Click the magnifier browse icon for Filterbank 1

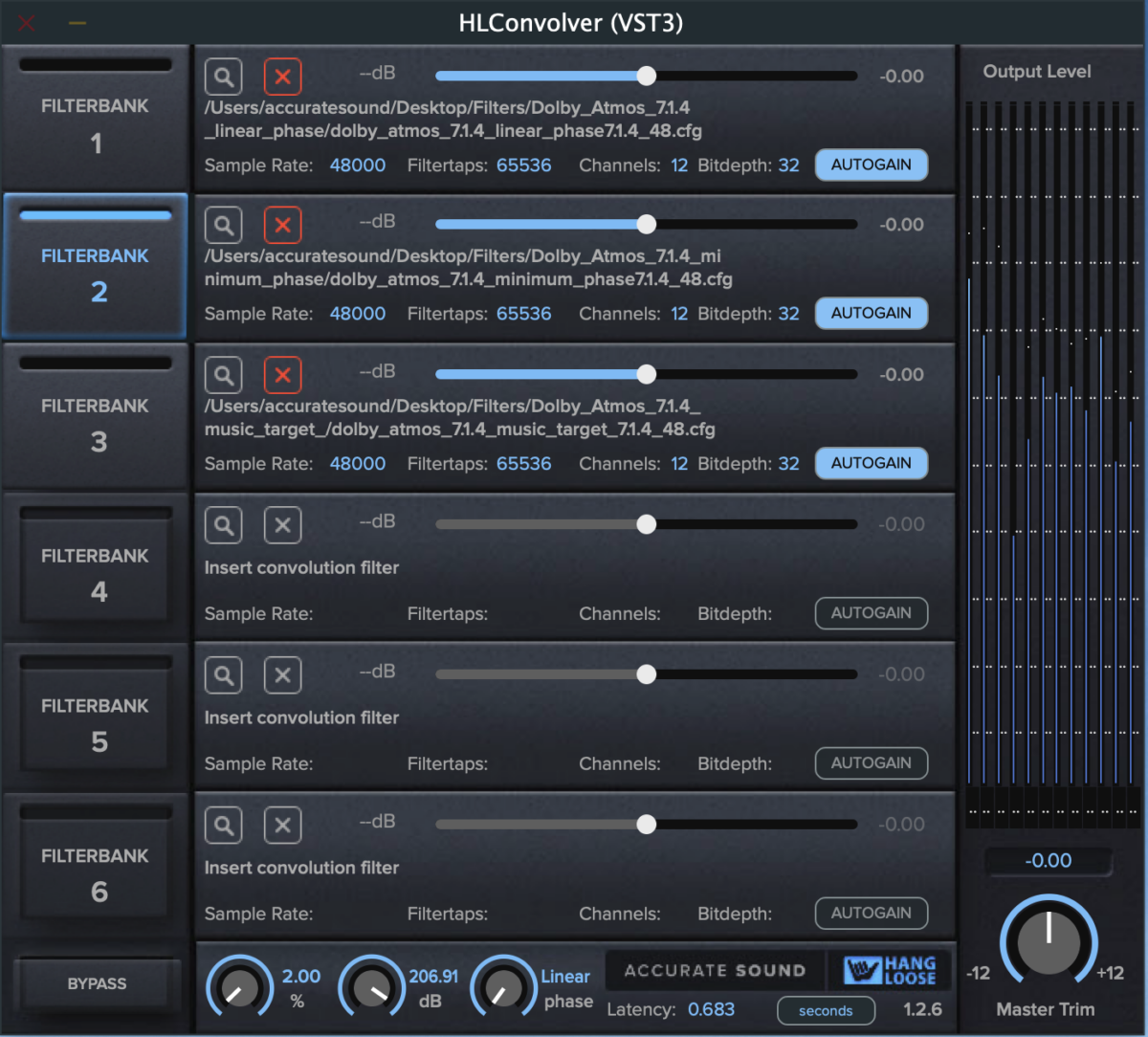pos(224,77)
